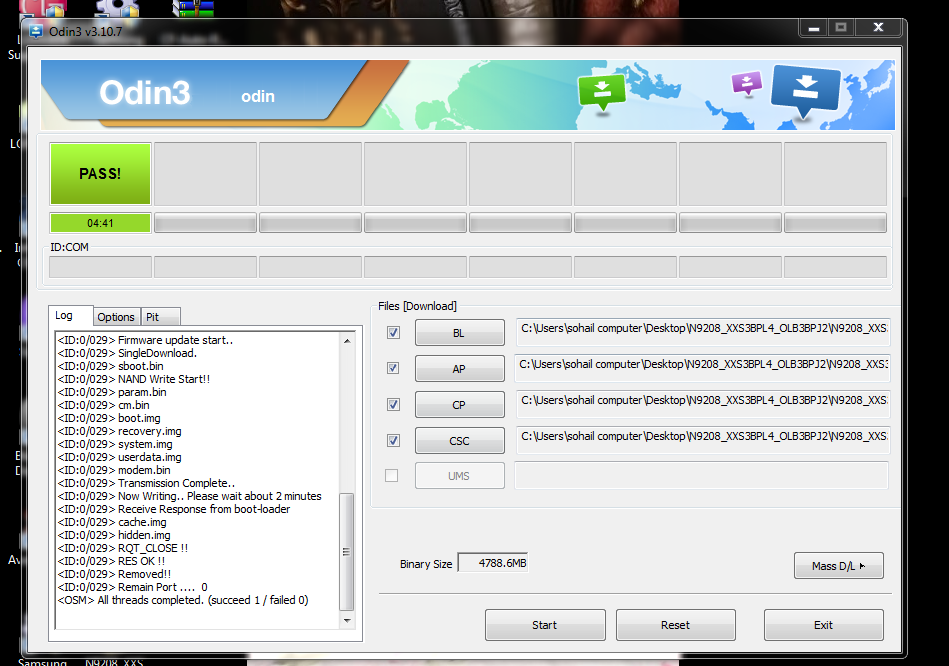
Task: Minimize the Odin3 window
Action: pyautogui.click(x=814, y=28)
